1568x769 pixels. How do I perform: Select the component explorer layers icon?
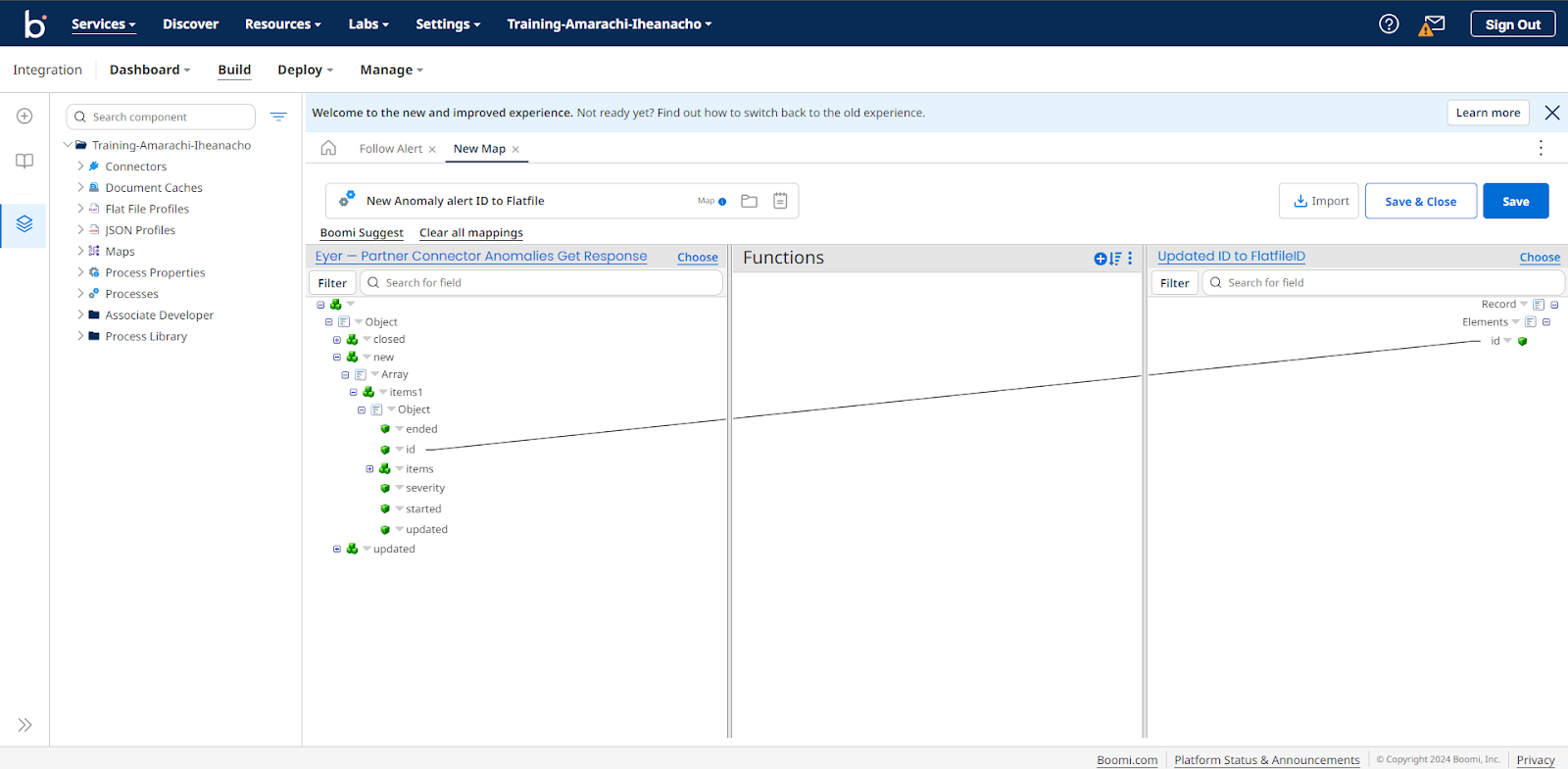coord(24,223)
